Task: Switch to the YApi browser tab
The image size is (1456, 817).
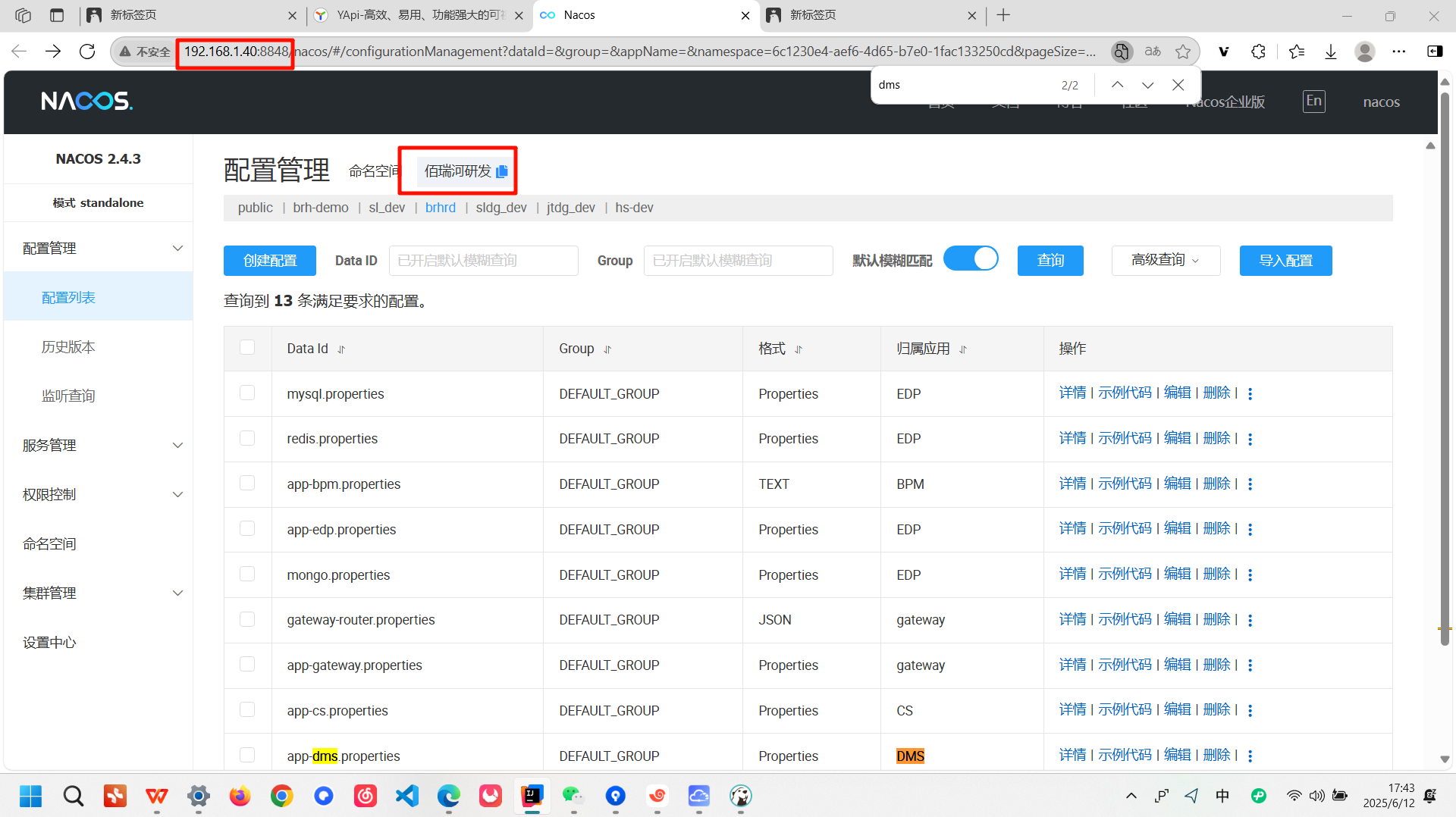Action: (419, 15)
